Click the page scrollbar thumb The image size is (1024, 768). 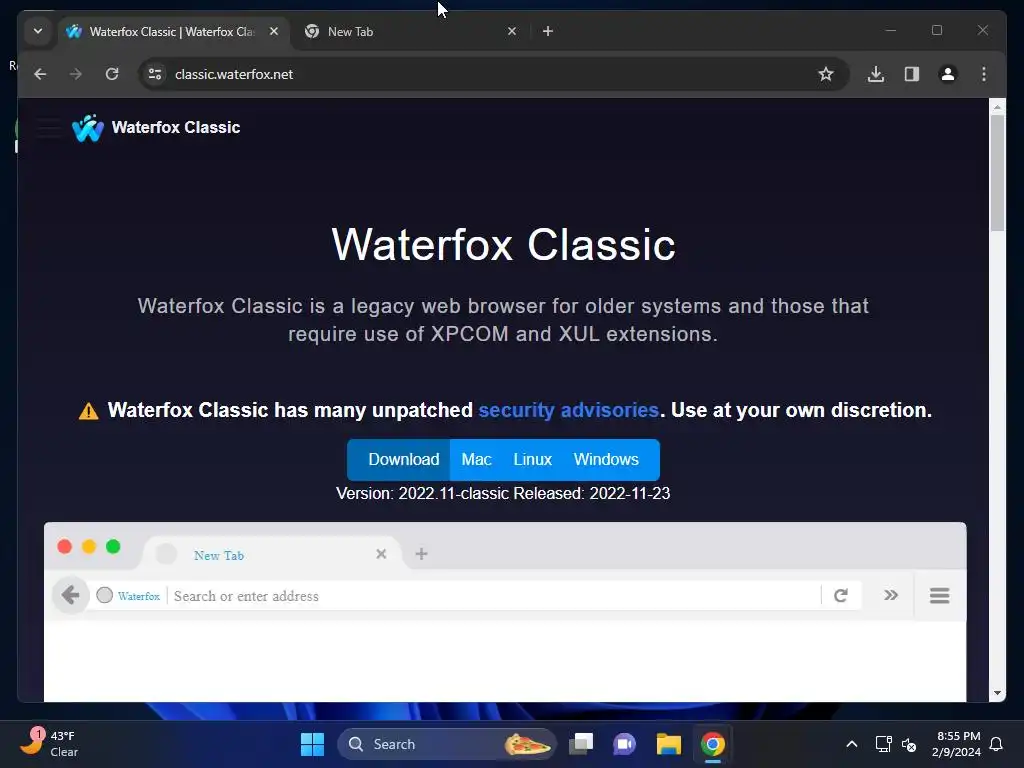pos(997,172)
